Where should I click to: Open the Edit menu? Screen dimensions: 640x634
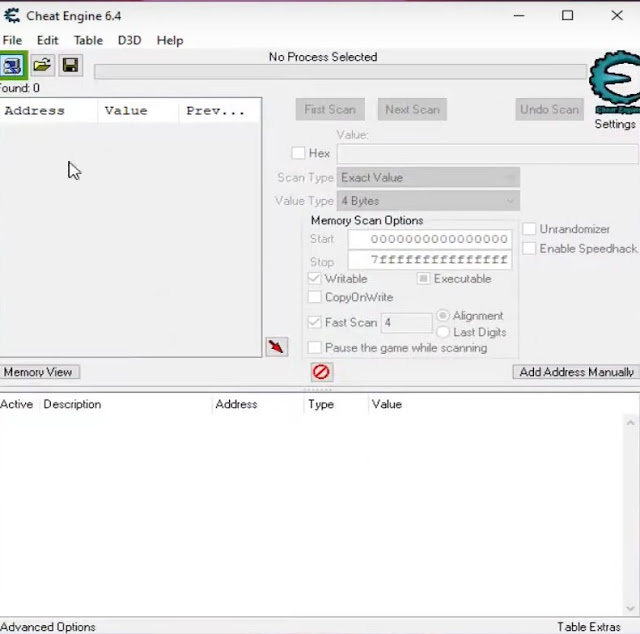point(47,40)
